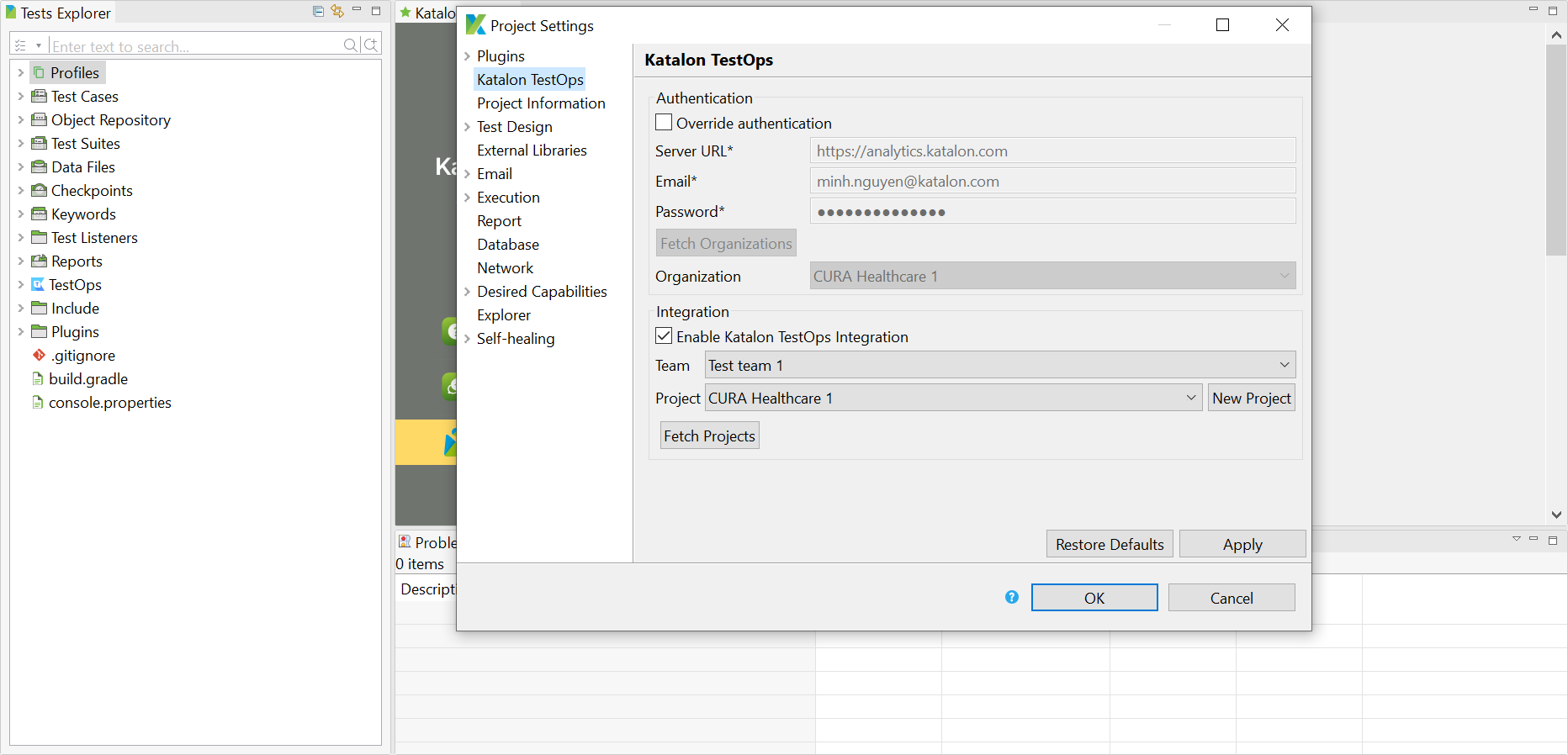Open Report settings page
1568x755 pixels.
499,221
